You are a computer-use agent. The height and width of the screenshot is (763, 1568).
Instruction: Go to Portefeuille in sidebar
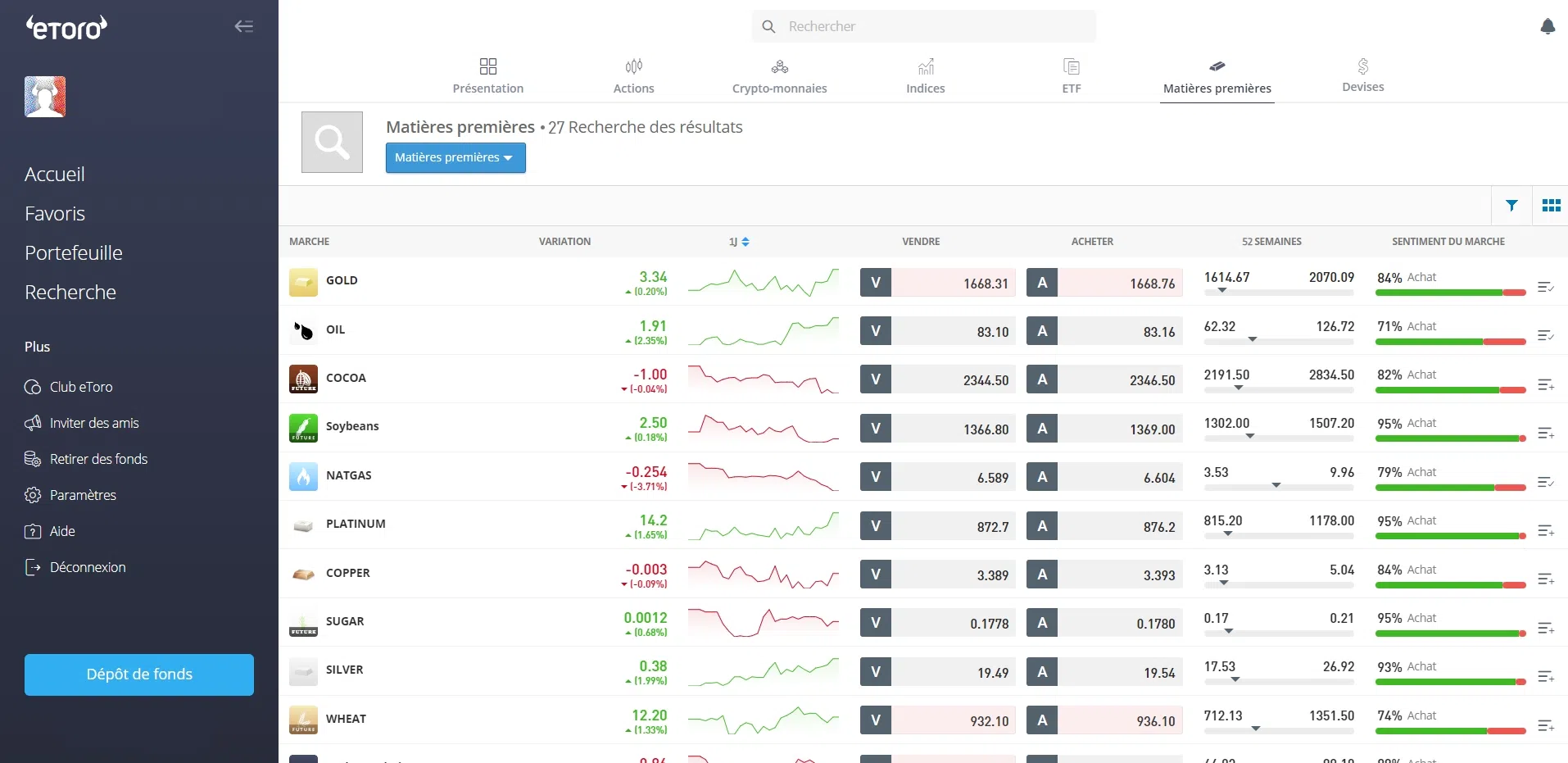tap(74, 253)
